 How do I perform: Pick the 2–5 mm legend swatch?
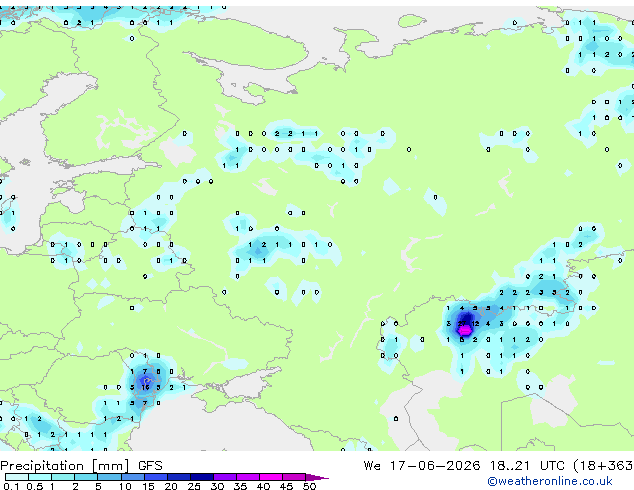(86, 477)
